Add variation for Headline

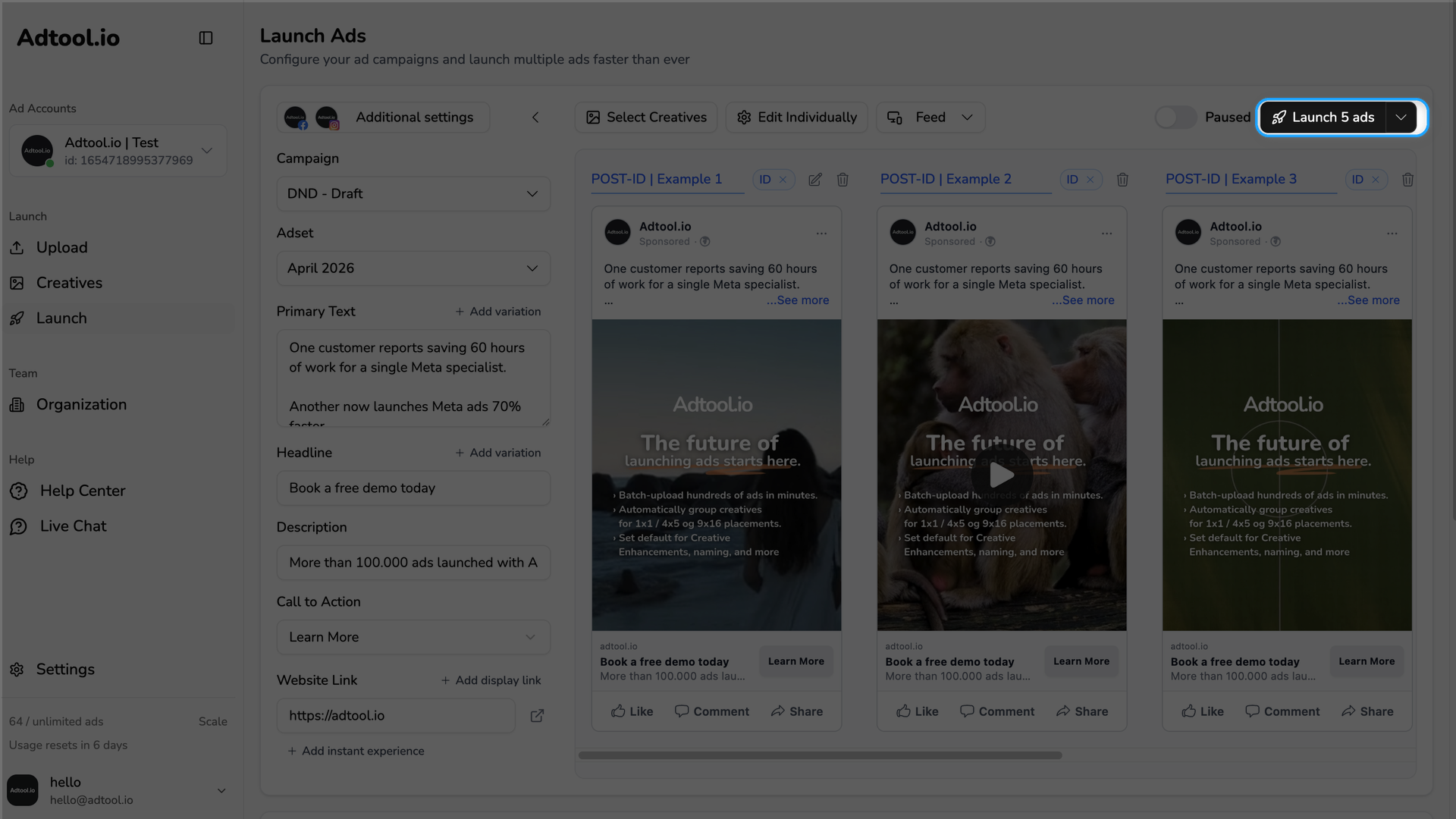click(498, 453)
